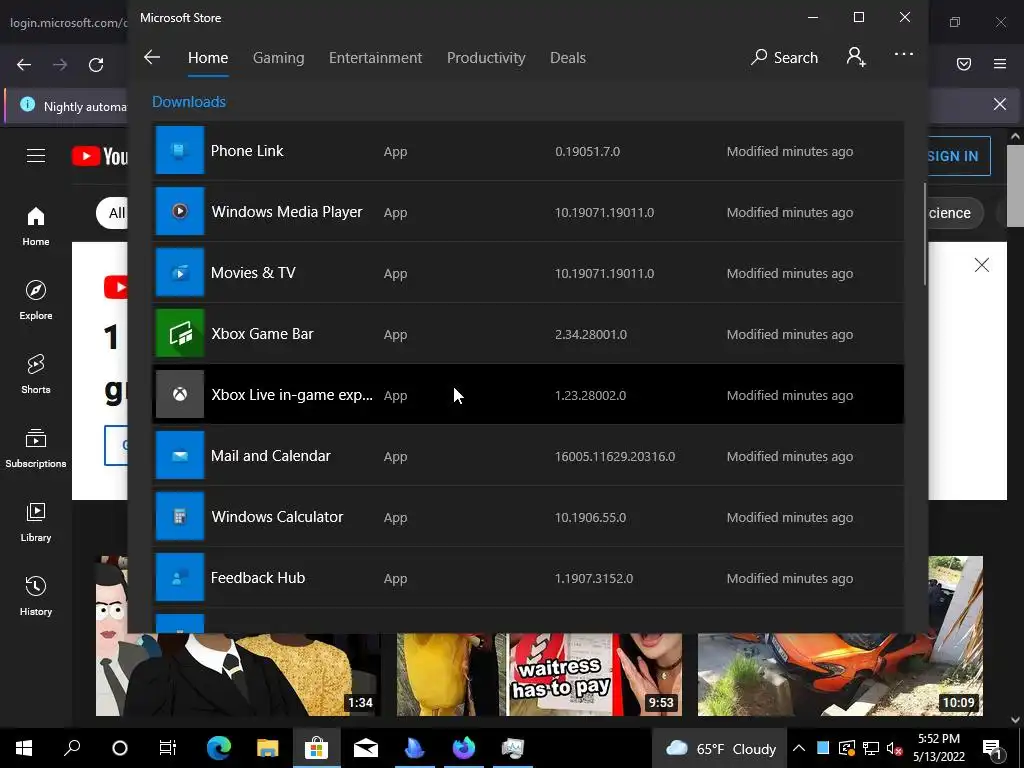1024x768 pixels.
Task: Reload the browser page
Action: (96, 64)
